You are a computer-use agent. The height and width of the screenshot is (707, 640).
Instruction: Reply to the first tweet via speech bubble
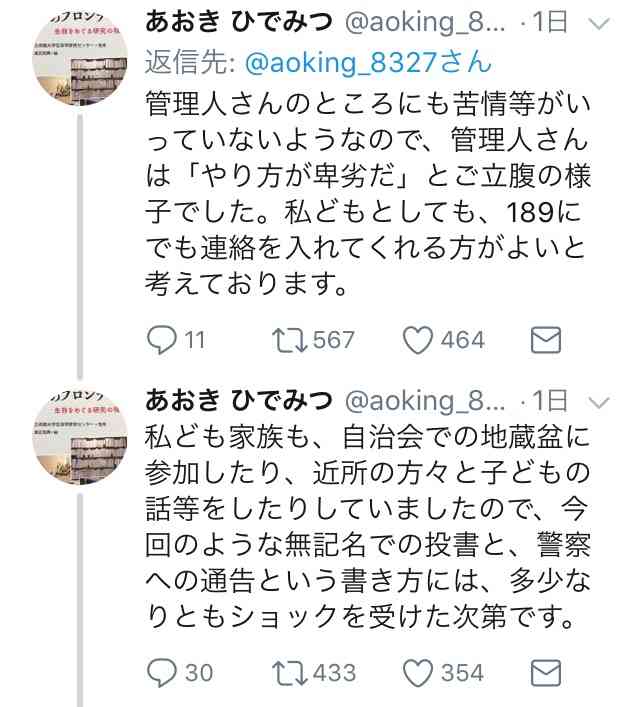[161, 341]
